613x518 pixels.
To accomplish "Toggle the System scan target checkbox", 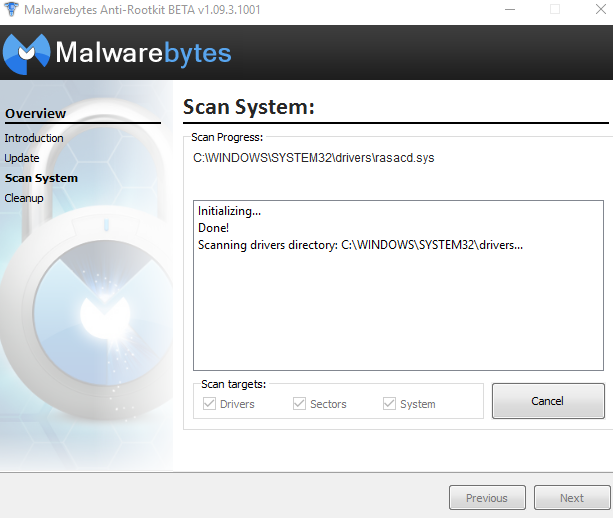I will pos(390,404).
